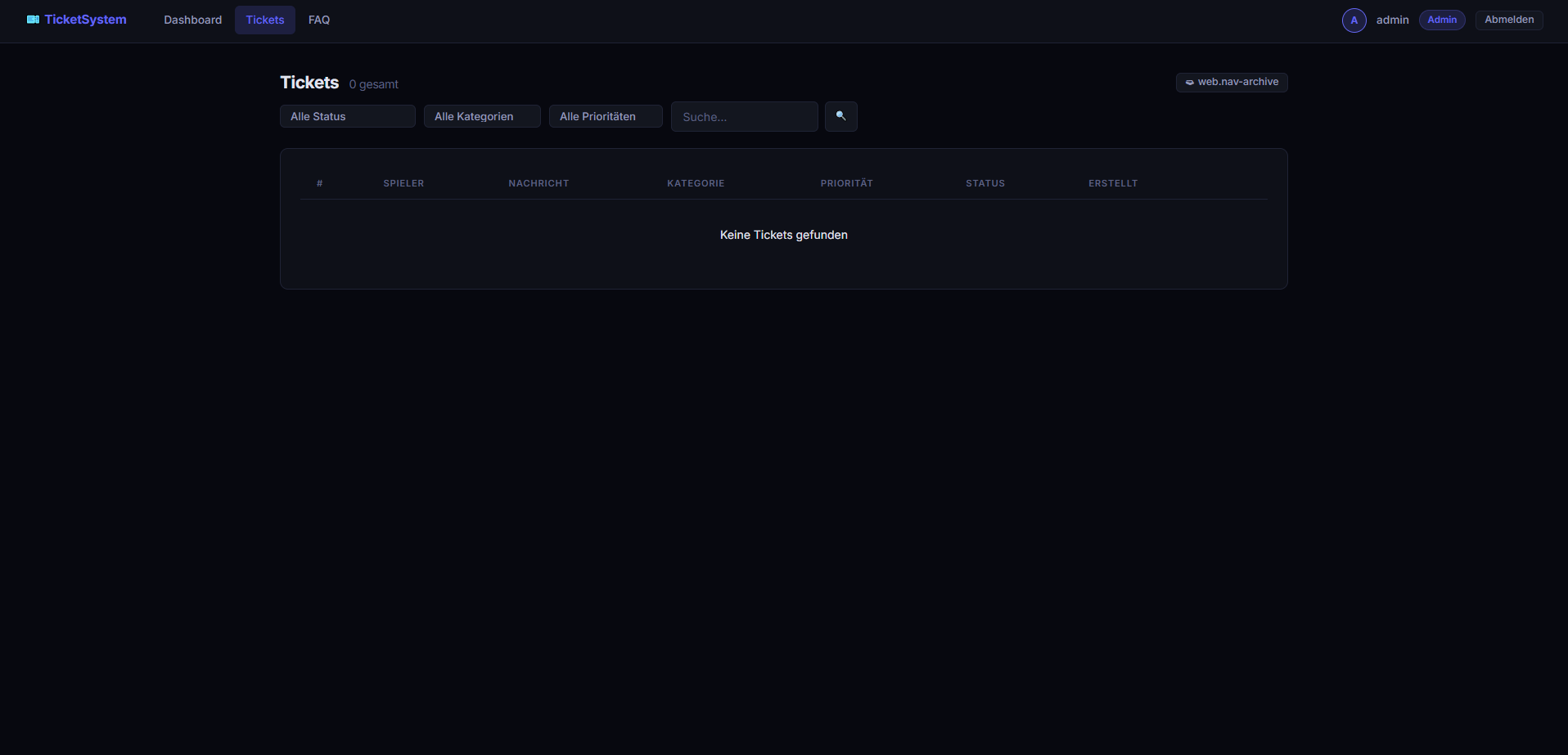Image resolution: width=1568 pixels, height=755 pixels.
Task: Click the Abmelden logout button
Action: [x=1509, y=20]
